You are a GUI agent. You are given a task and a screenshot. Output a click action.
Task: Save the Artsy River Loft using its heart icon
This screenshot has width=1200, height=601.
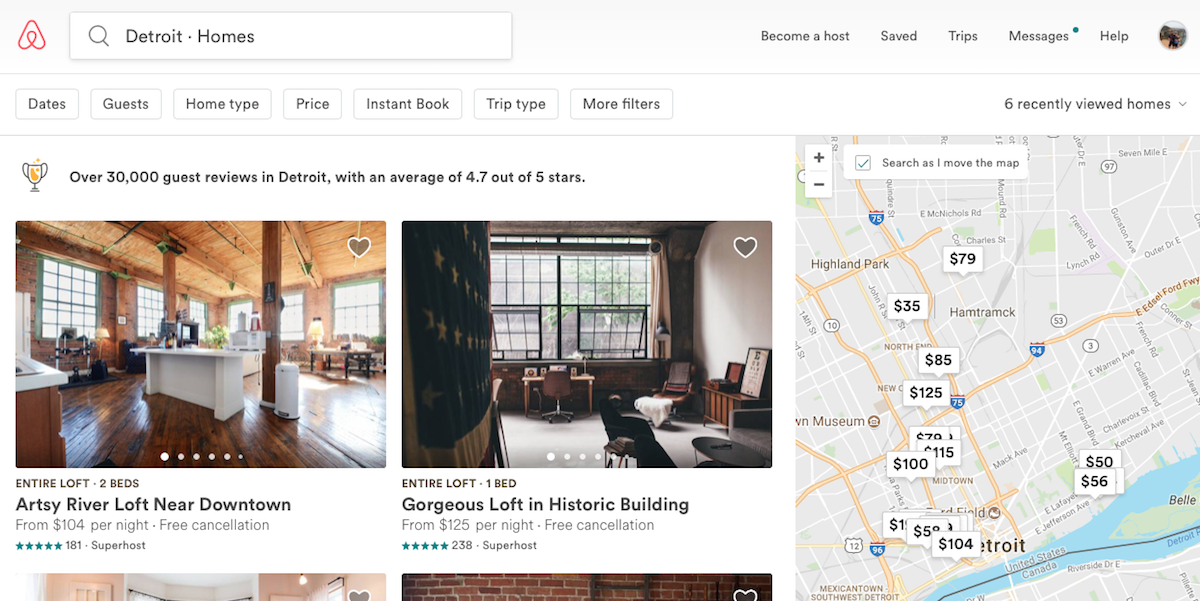point(359,247)
